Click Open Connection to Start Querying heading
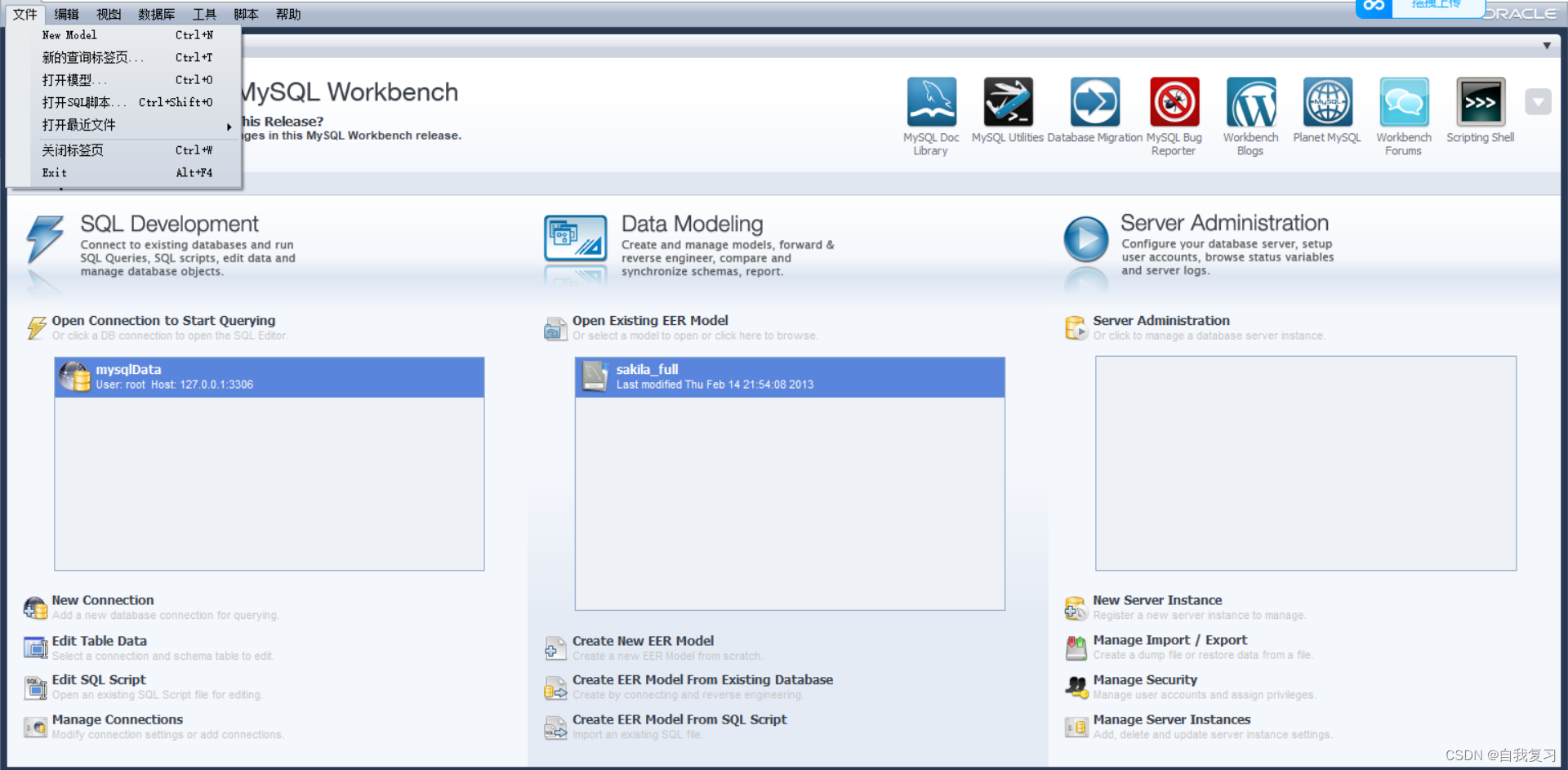This screenshot has height=770, width=1568. [163, 321]
